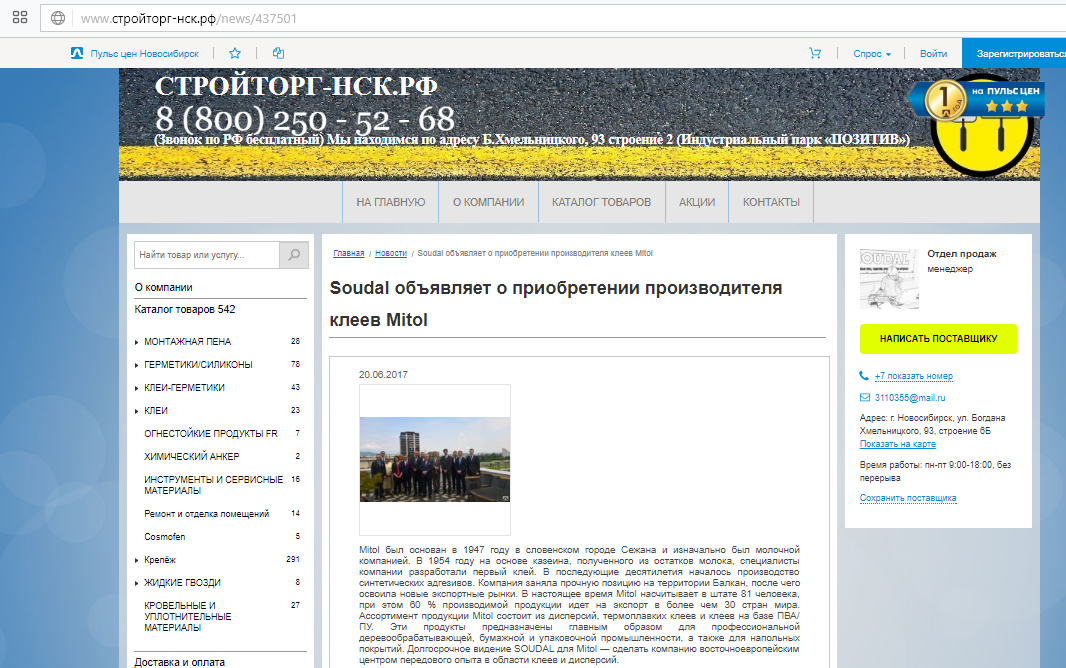Click the Главная breadcrumb link

(349, 253)
